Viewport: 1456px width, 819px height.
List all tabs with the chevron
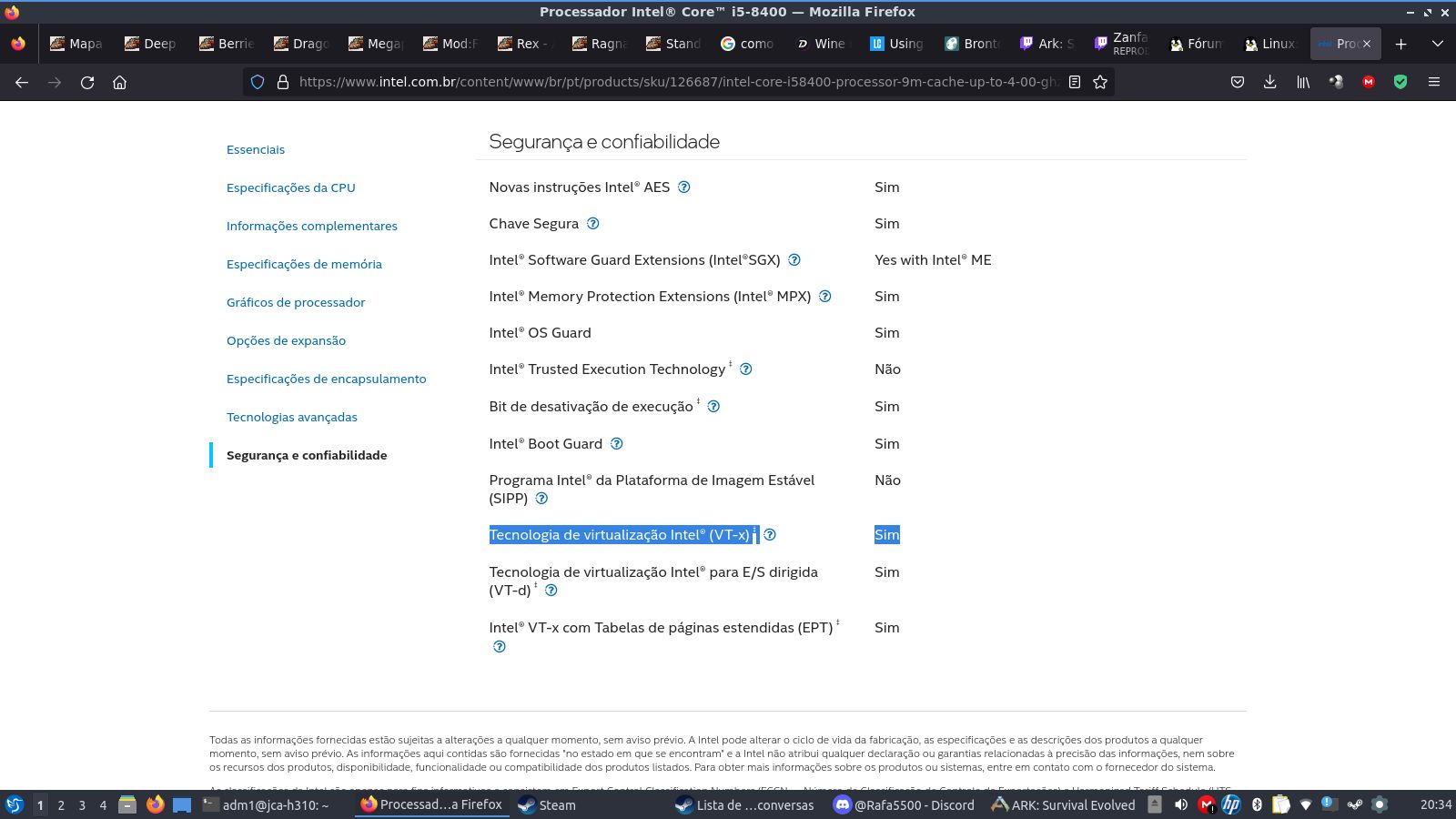click(x=1438, y=44)
